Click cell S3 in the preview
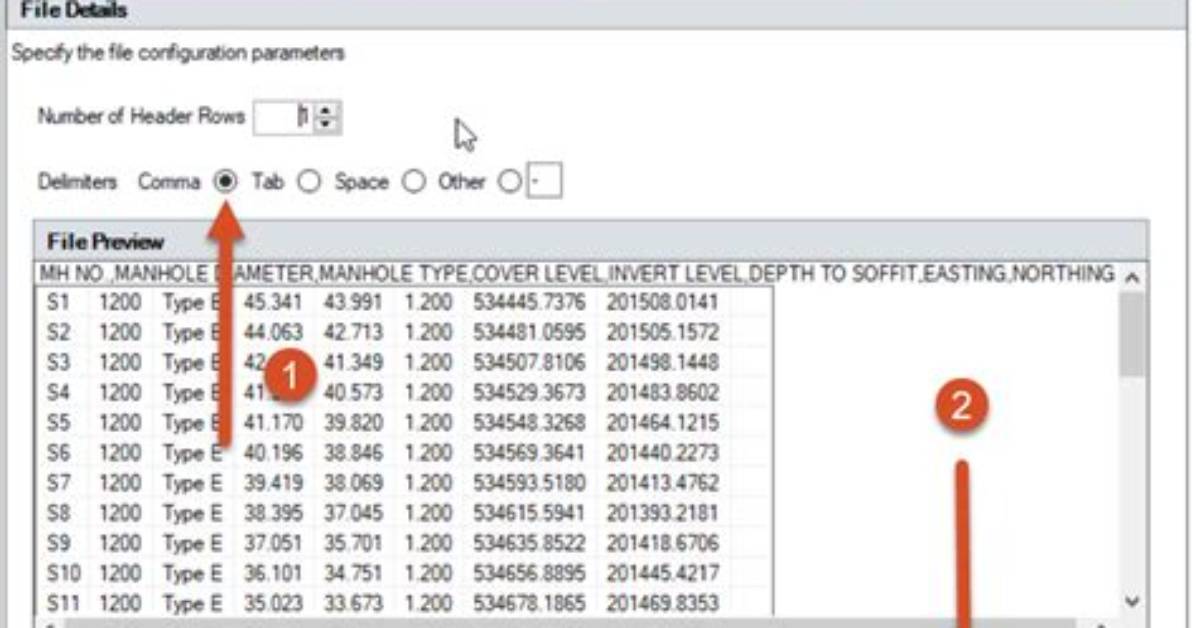 pos(58,362)
